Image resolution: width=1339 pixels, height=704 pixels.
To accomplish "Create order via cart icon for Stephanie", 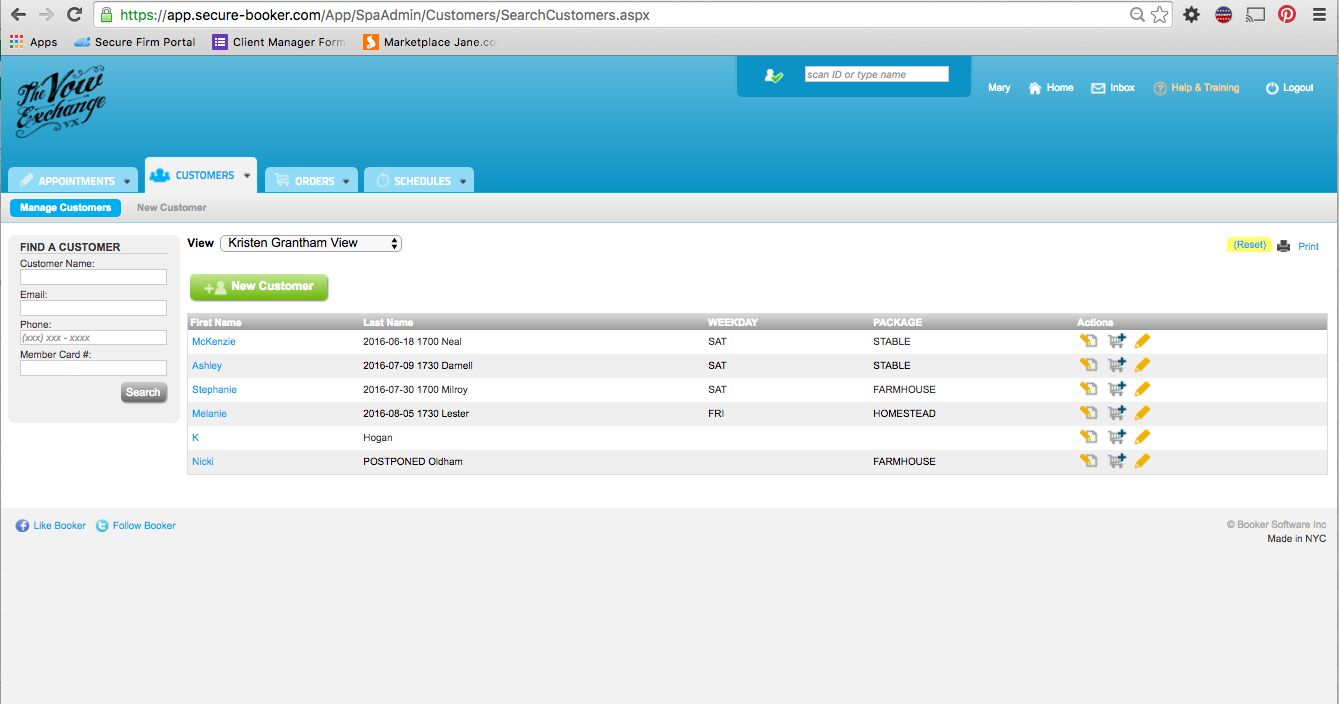I will [x=1116, y=389].
